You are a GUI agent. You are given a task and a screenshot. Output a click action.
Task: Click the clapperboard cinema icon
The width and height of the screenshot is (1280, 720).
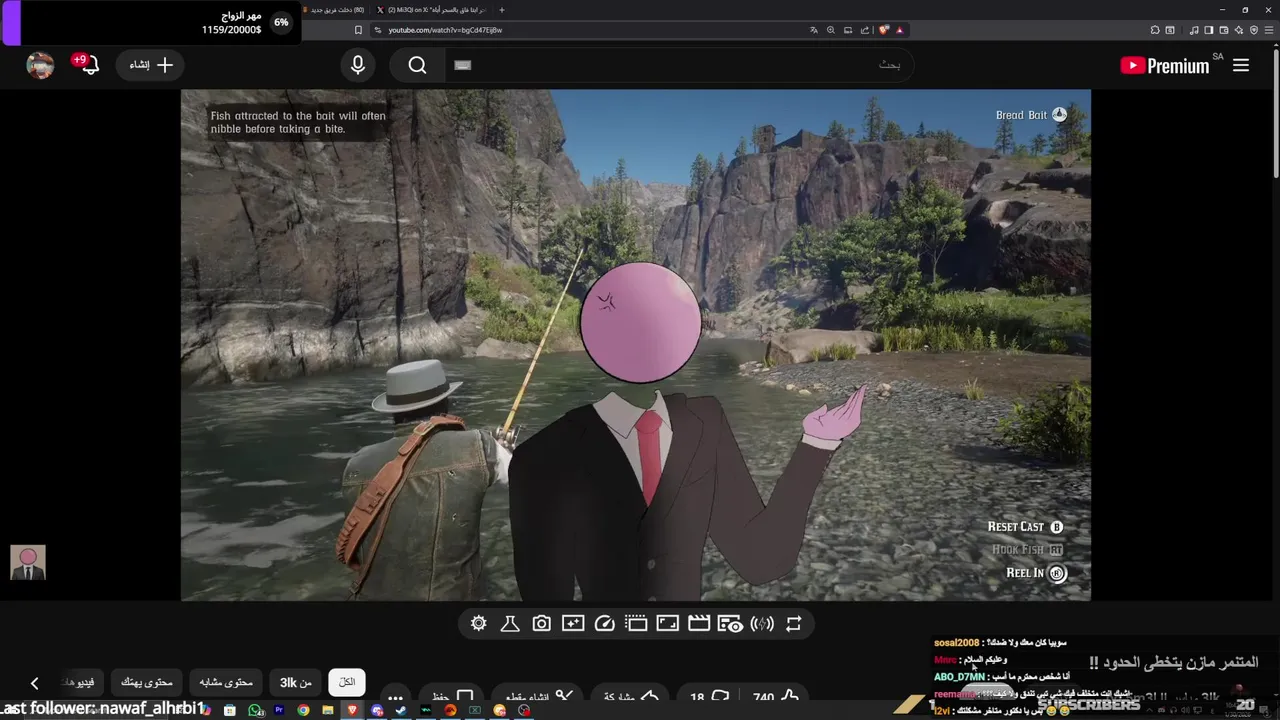tap(699, 623)
